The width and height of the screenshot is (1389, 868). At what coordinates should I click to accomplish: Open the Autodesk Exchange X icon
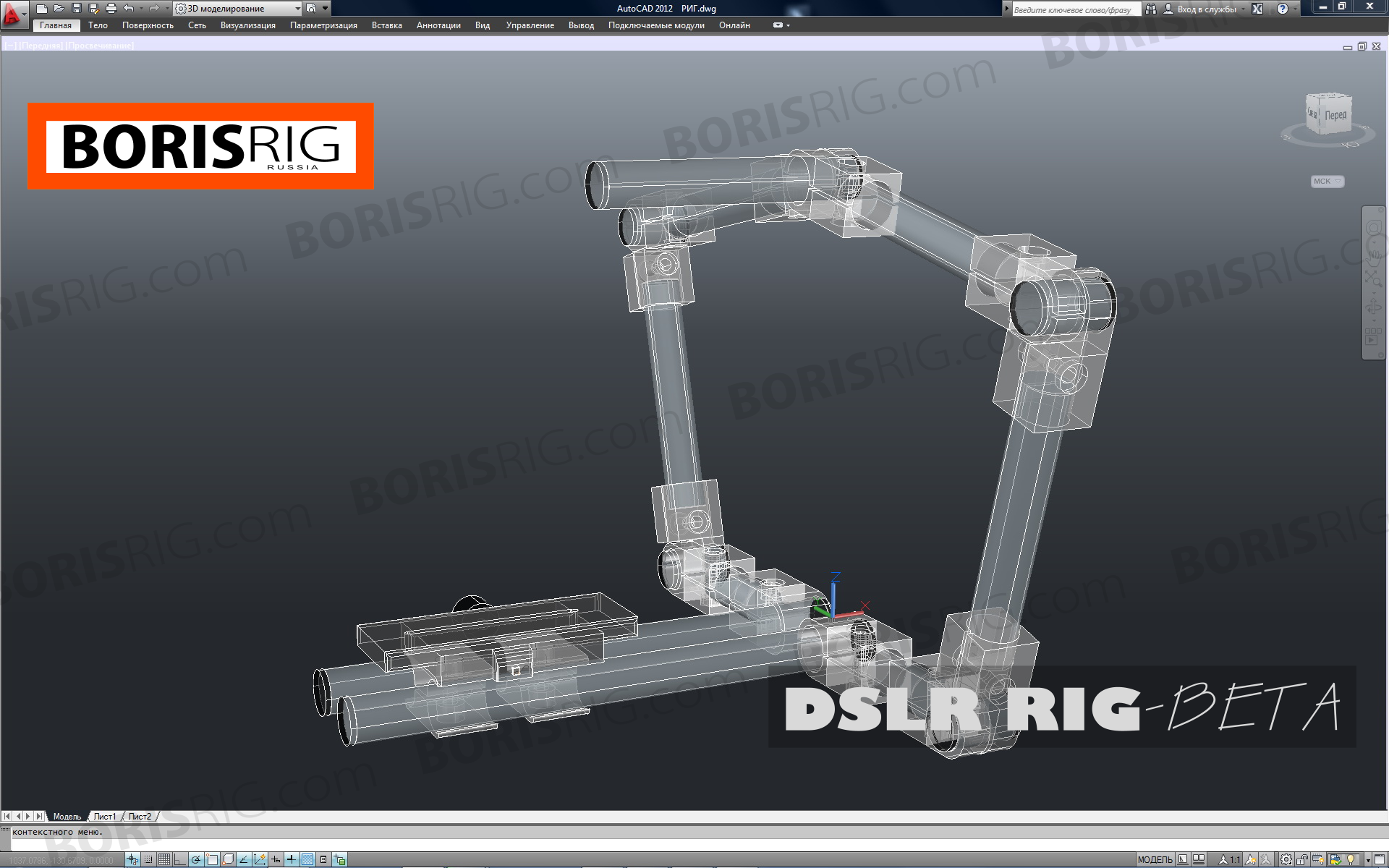(x=1257, y=9)
